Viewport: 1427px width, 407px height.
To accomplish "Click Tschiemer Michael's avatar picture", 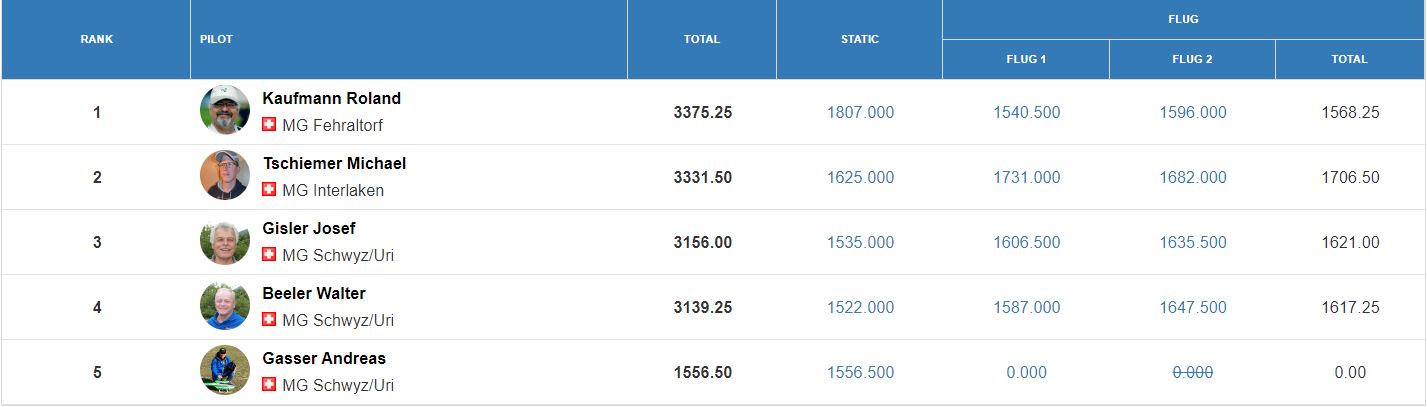I will (224, 175).
